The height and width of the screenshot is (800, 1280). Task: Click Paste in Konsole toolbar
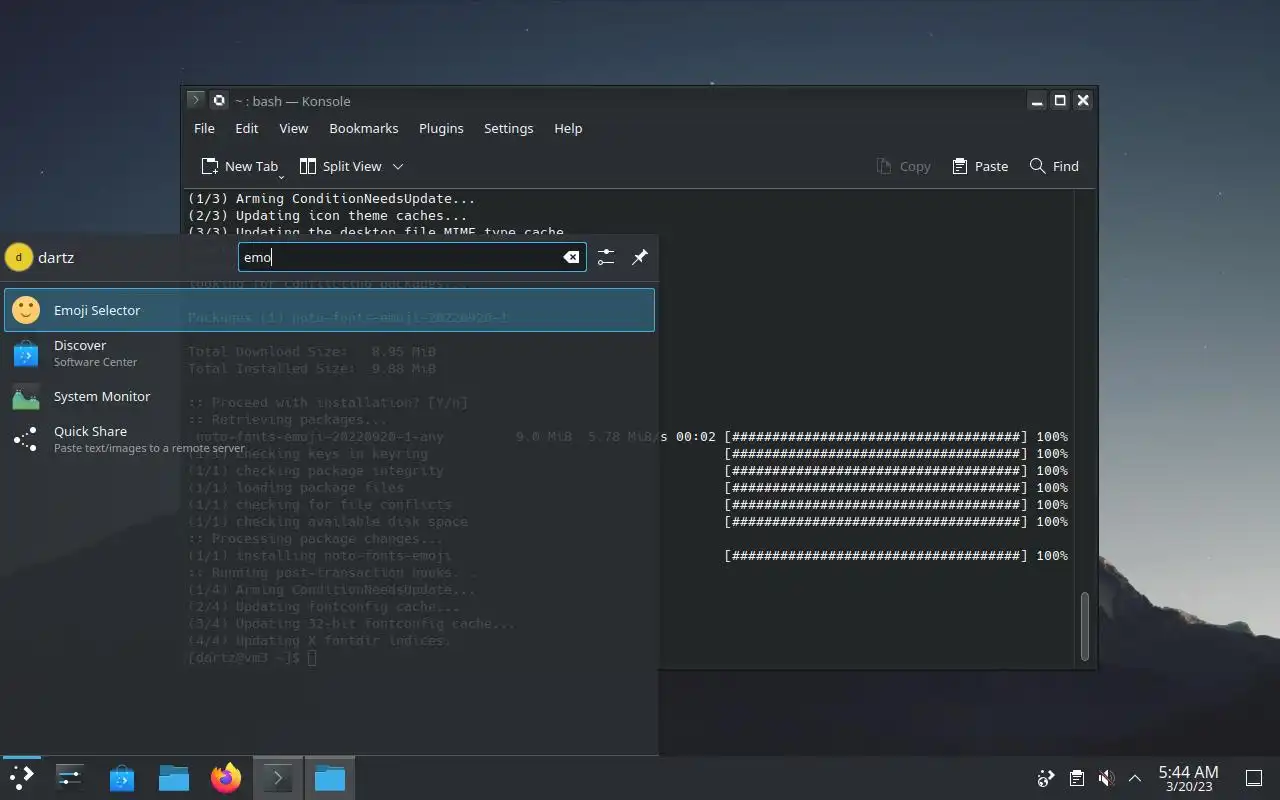[980, 166]
